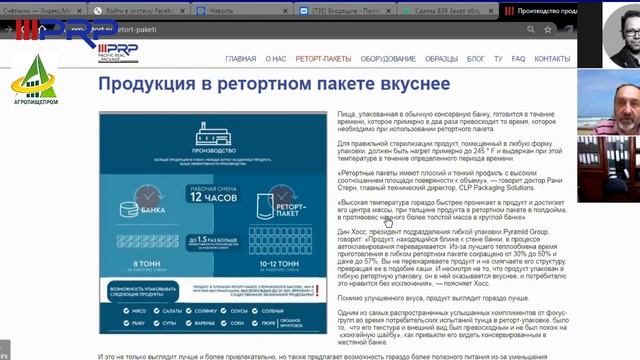Select the Производство прода... tab
Screen dimensions: 640x360
click(539, 11)
